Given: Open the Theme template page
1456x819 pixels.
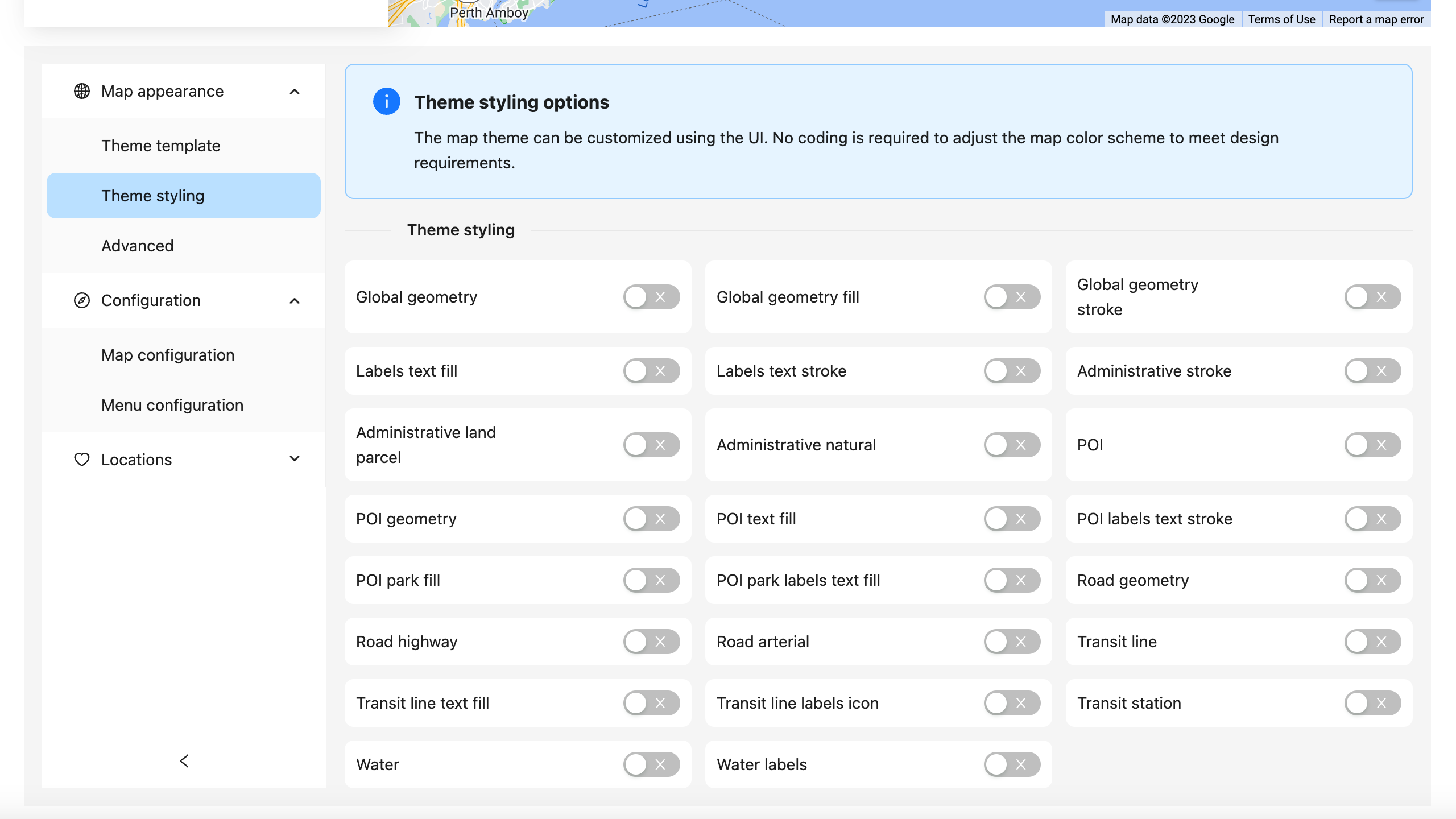Looking at the screenshot, I should pyautogui.click(x=160, y=146).
